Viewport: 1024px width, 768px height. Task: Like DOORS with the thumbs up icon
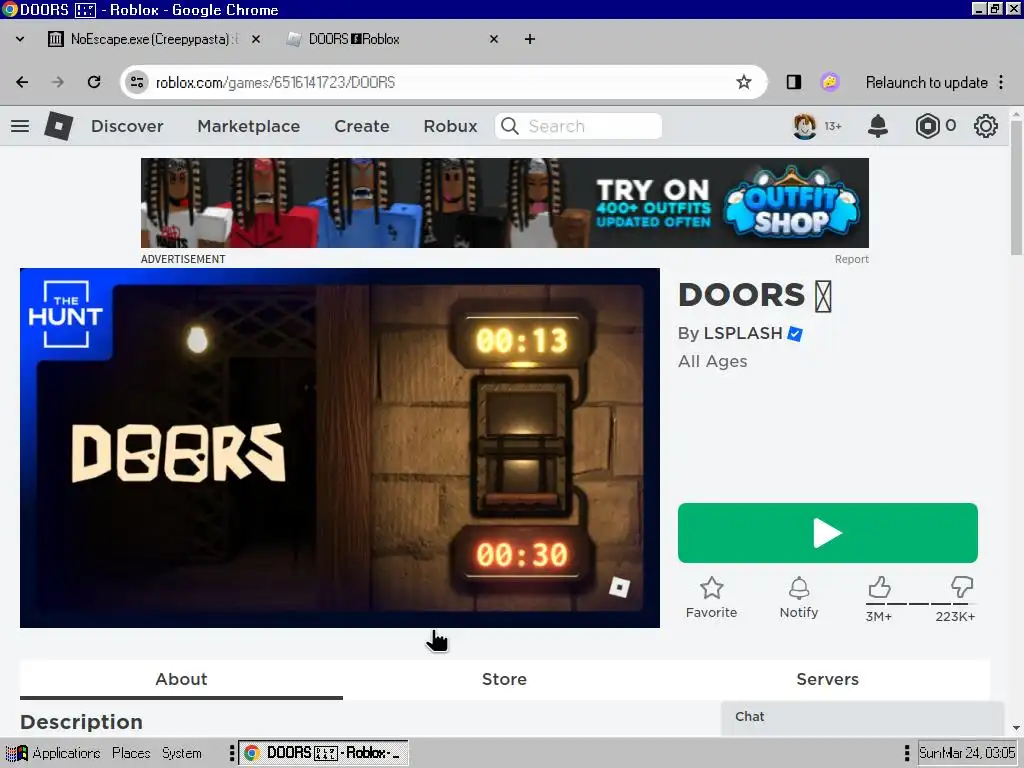[879, 587]
